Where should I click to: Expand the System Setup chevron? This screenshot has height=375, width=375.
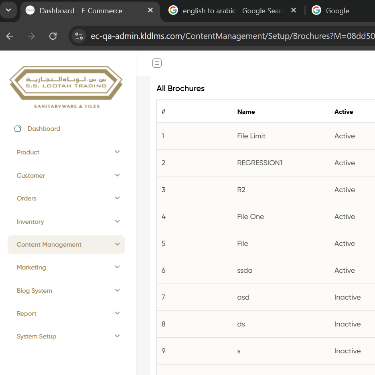[117, 336]
